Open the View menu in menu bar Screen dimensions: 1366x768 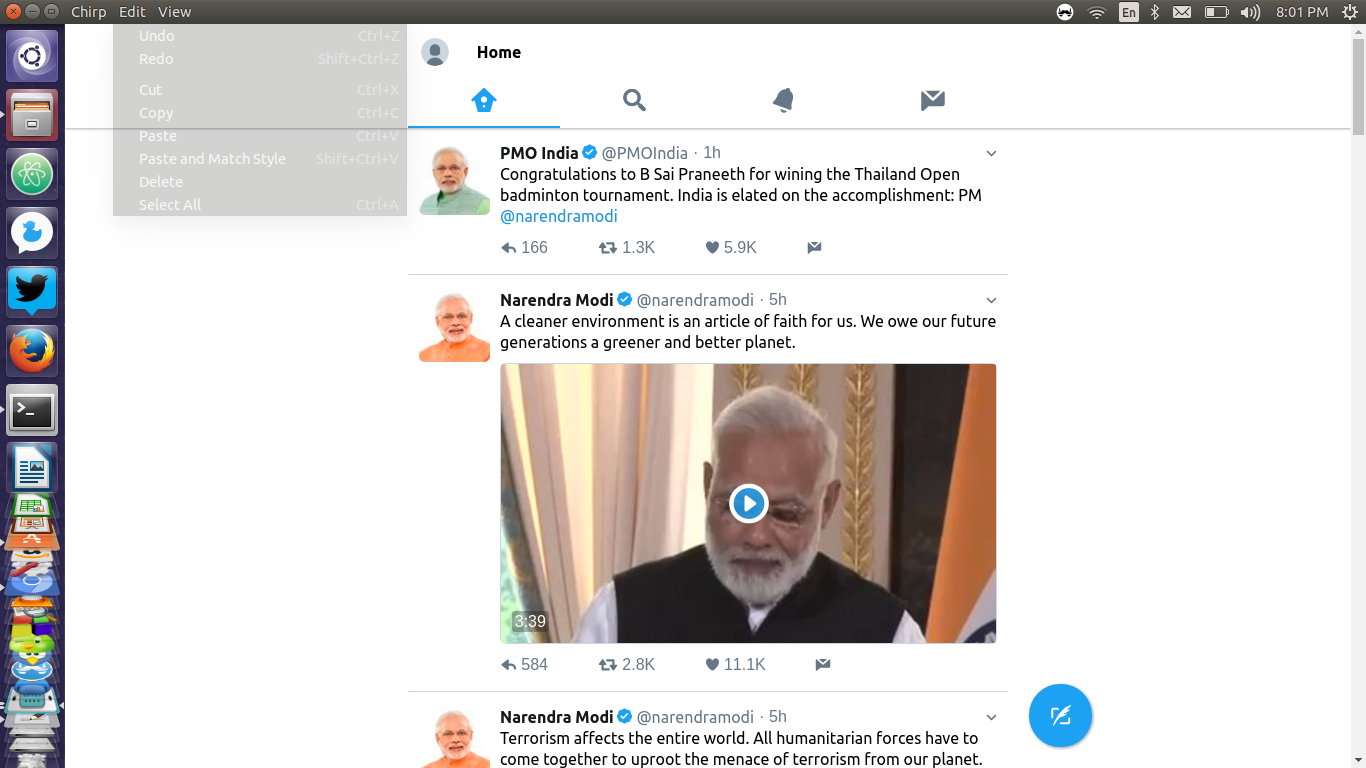174,12
